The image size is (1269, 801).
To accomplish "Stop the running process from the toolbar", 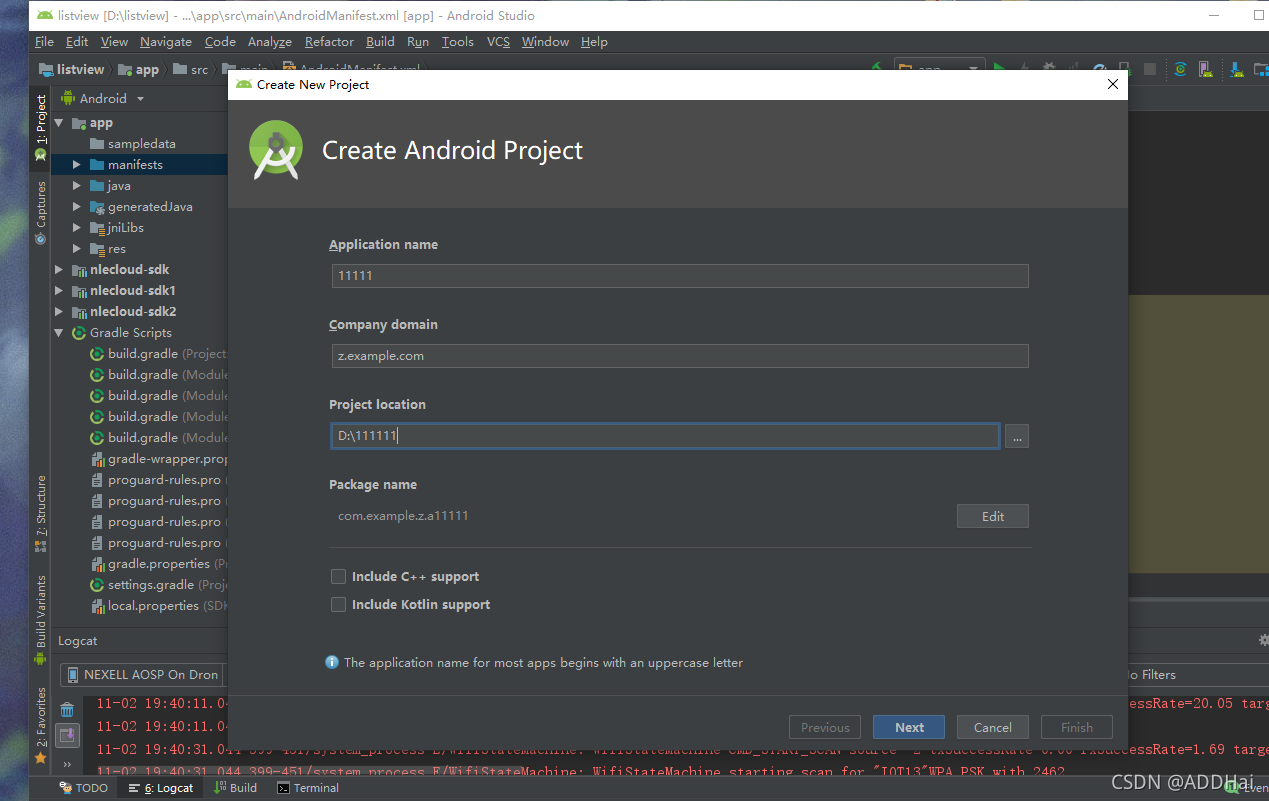I will pos(1150,69).
